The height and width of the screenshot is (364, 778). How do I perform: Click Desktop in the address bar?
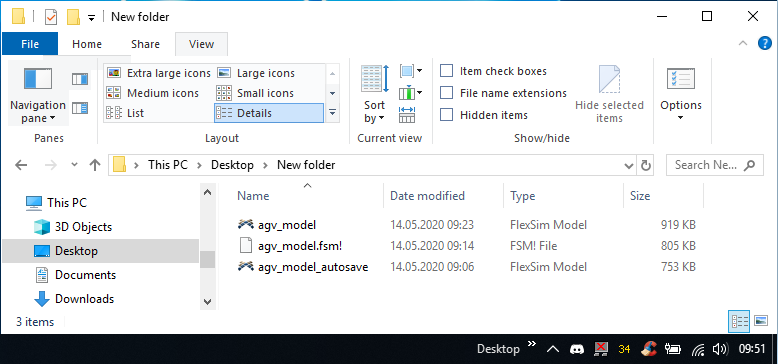click(x=232, y=165)
